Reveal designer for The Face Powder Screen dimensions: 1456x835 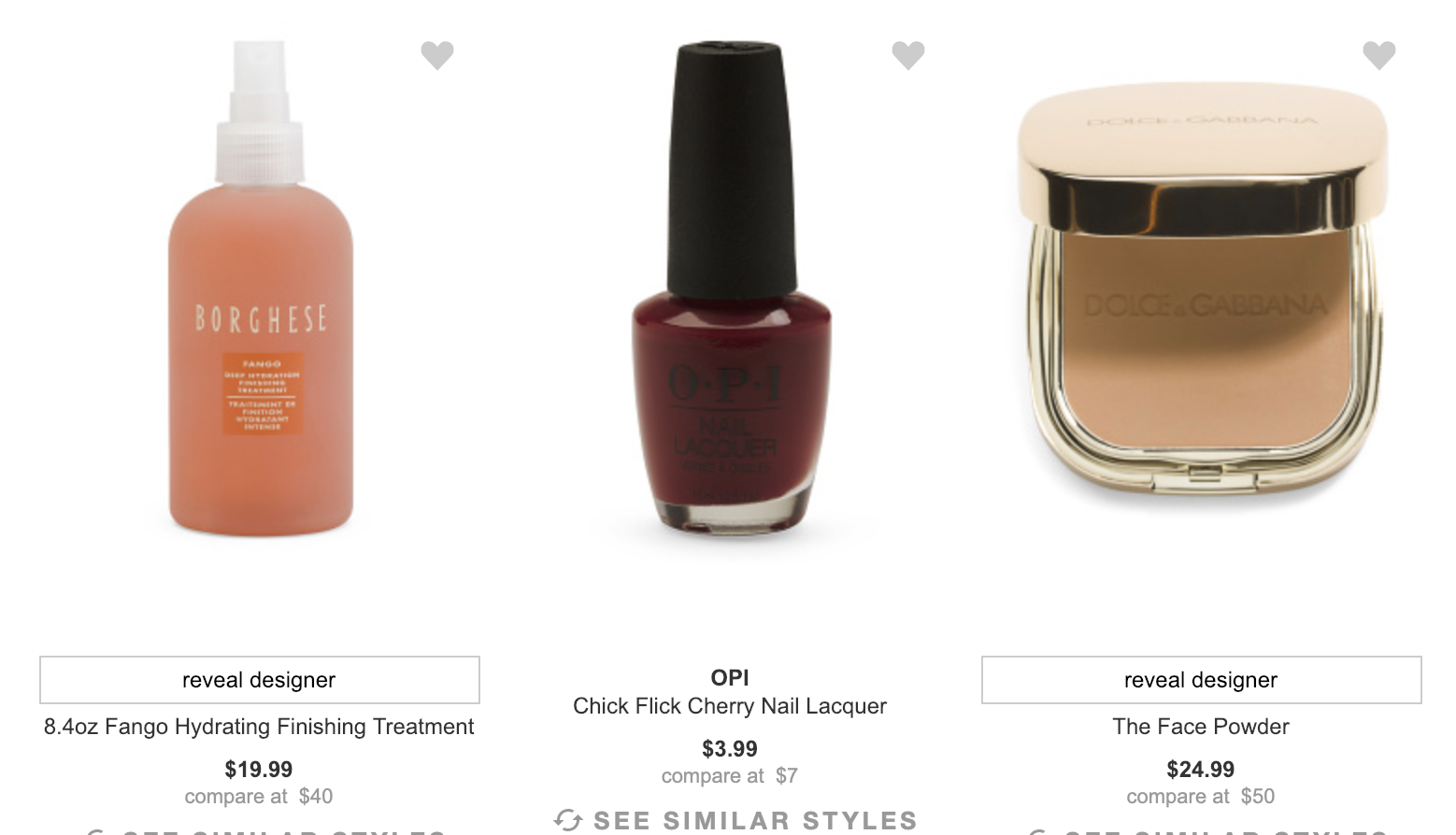pos(1202,680)
